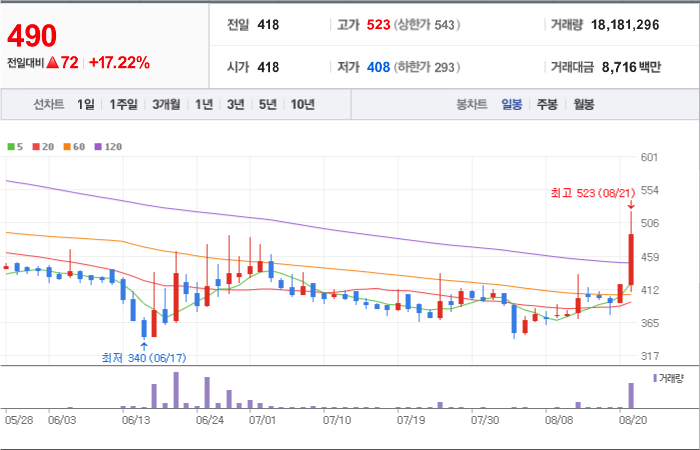Show the 5년 line chart
The image size is (700, 450).
pos(268,105)
